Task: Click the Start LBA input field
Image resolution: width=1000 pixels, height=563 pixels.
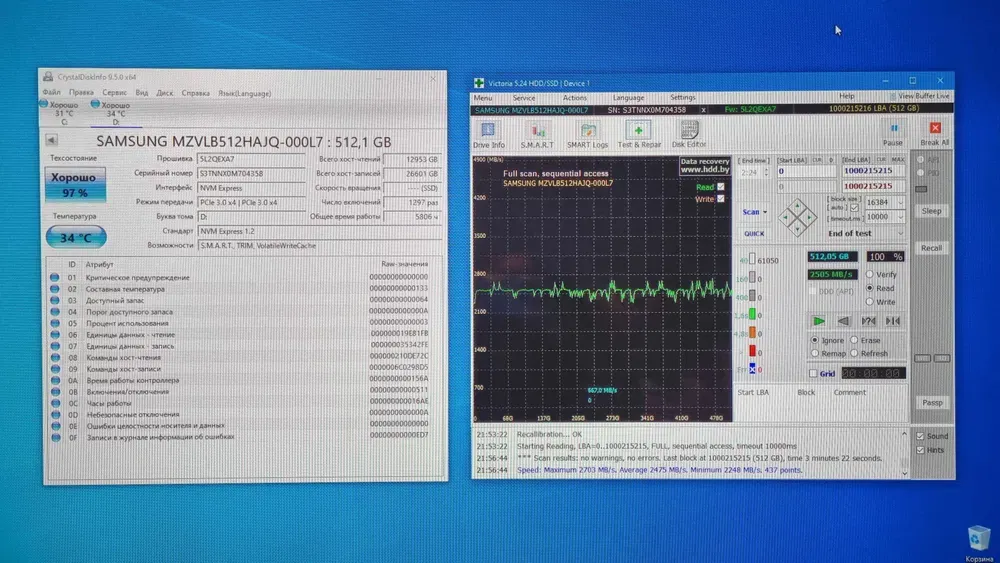Action: click(x=806, y=171)
